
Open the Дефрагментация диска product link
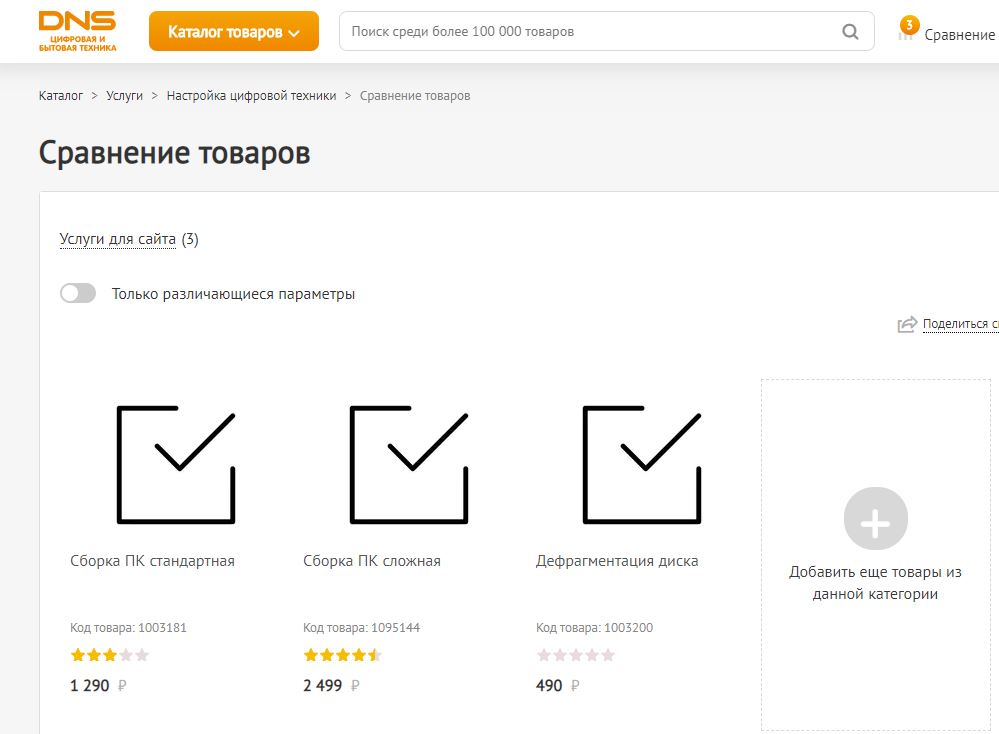(617, 561)
